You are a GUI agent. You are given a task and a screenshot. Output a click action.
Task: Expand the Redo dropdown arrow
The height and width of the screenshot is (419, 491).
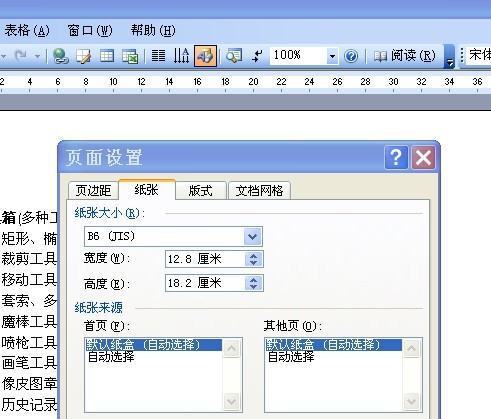[37, 56]
